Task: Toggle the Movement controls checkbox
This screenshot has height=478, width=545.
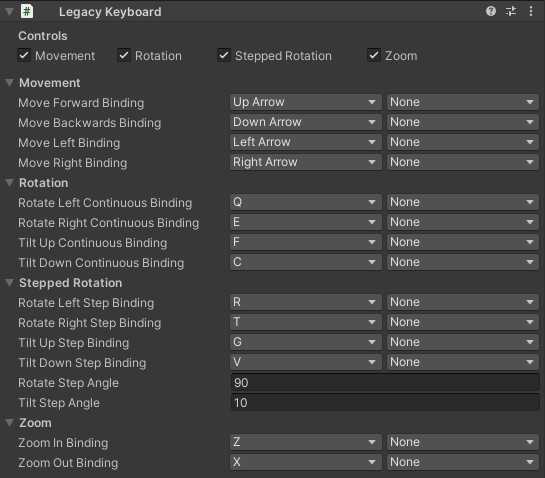Action: pyautogui.click(x=24, y=55)
